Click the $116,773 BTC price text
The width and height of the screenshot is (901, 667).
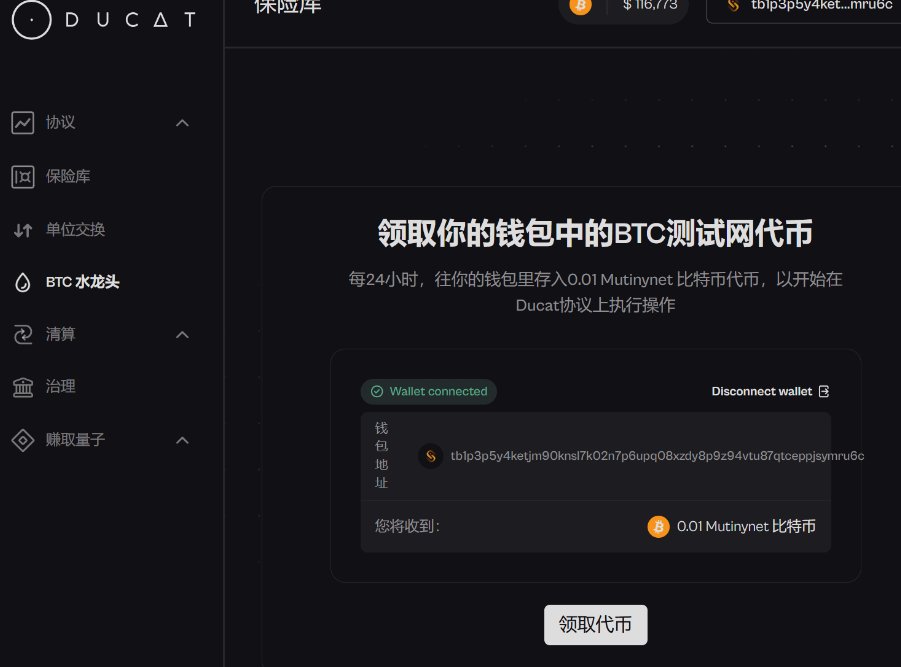click(650, 5)
